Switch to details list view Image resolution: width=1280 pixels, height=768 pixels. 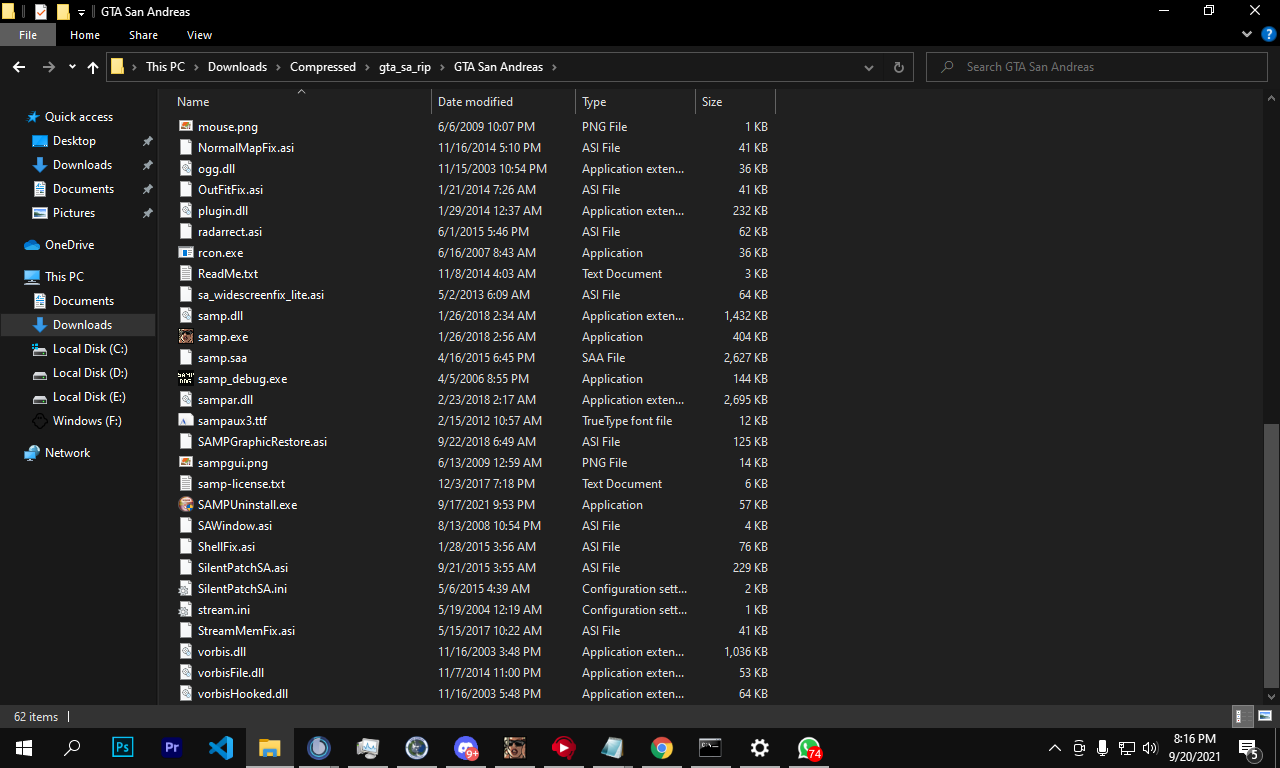coord(1240,716)
